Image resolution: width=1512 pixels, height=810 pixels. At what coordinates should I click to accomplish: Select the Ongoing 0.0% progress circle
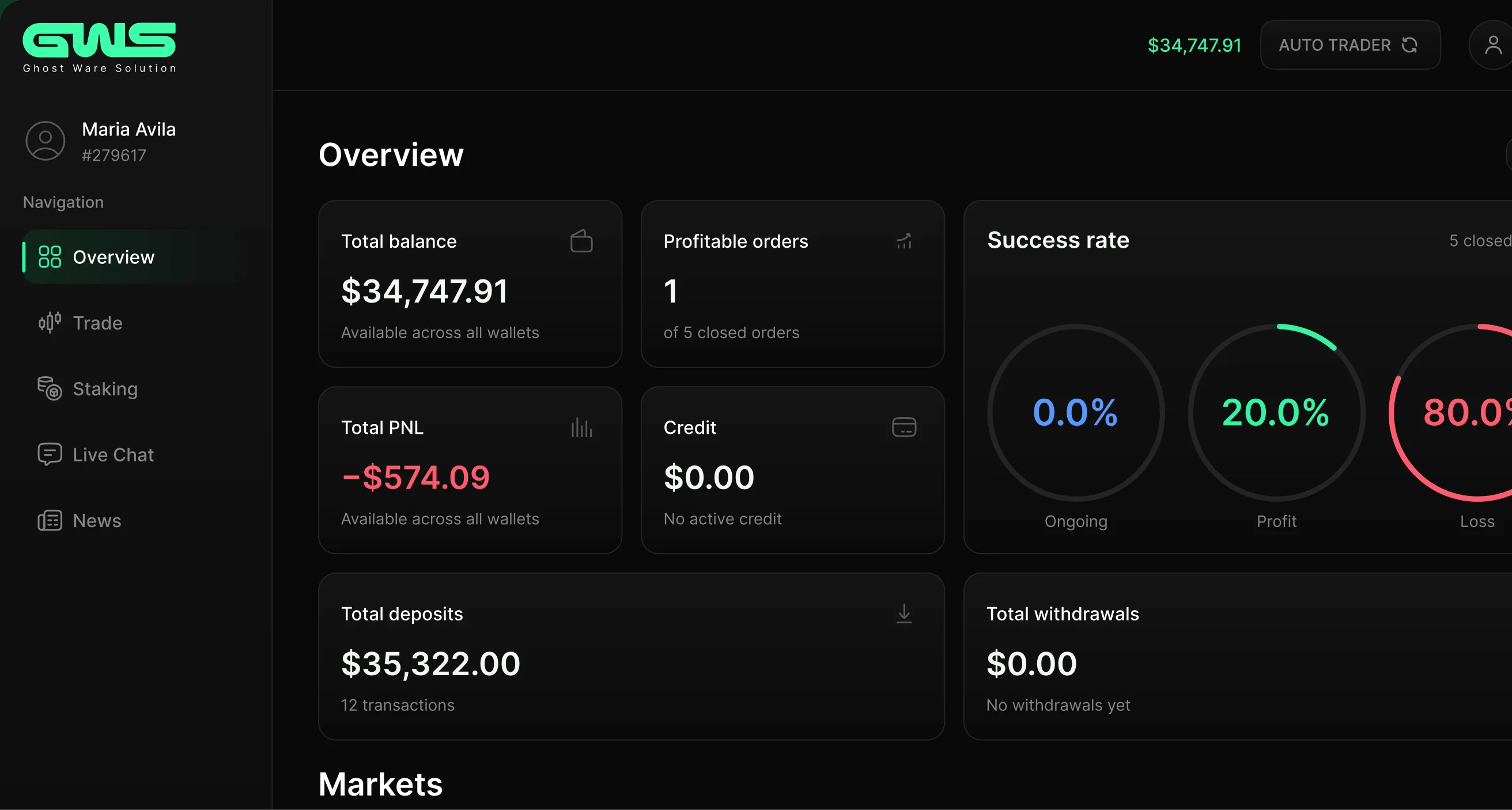click(1076, 412)
